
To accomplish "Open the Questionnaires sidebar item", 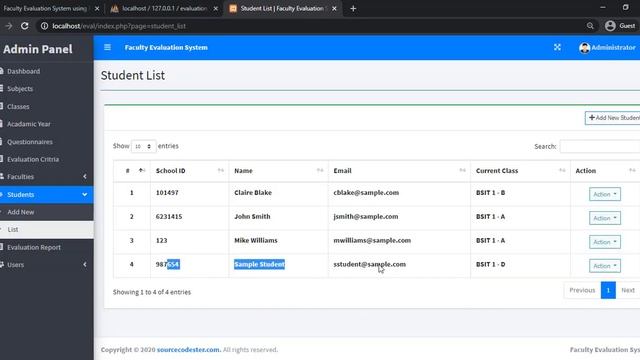I will tap(47, 142).
